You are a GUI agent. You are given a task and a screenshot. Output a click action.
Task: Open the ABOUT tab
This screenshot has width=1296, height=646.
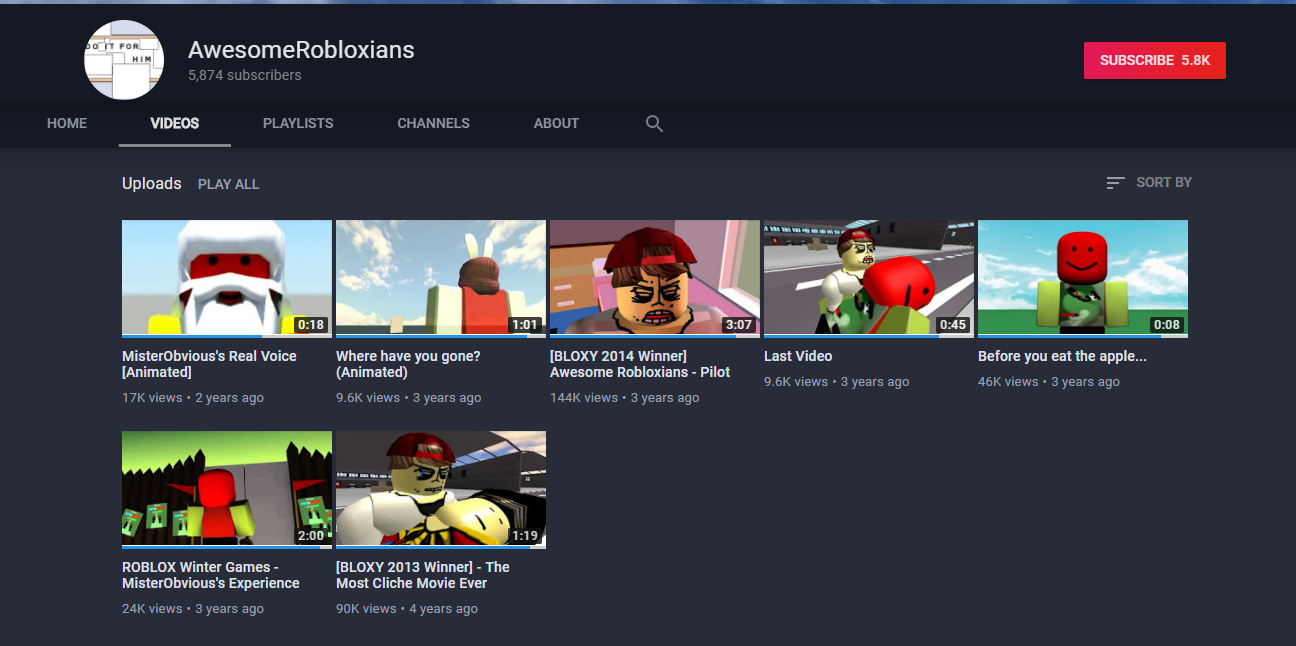[556, 124]
